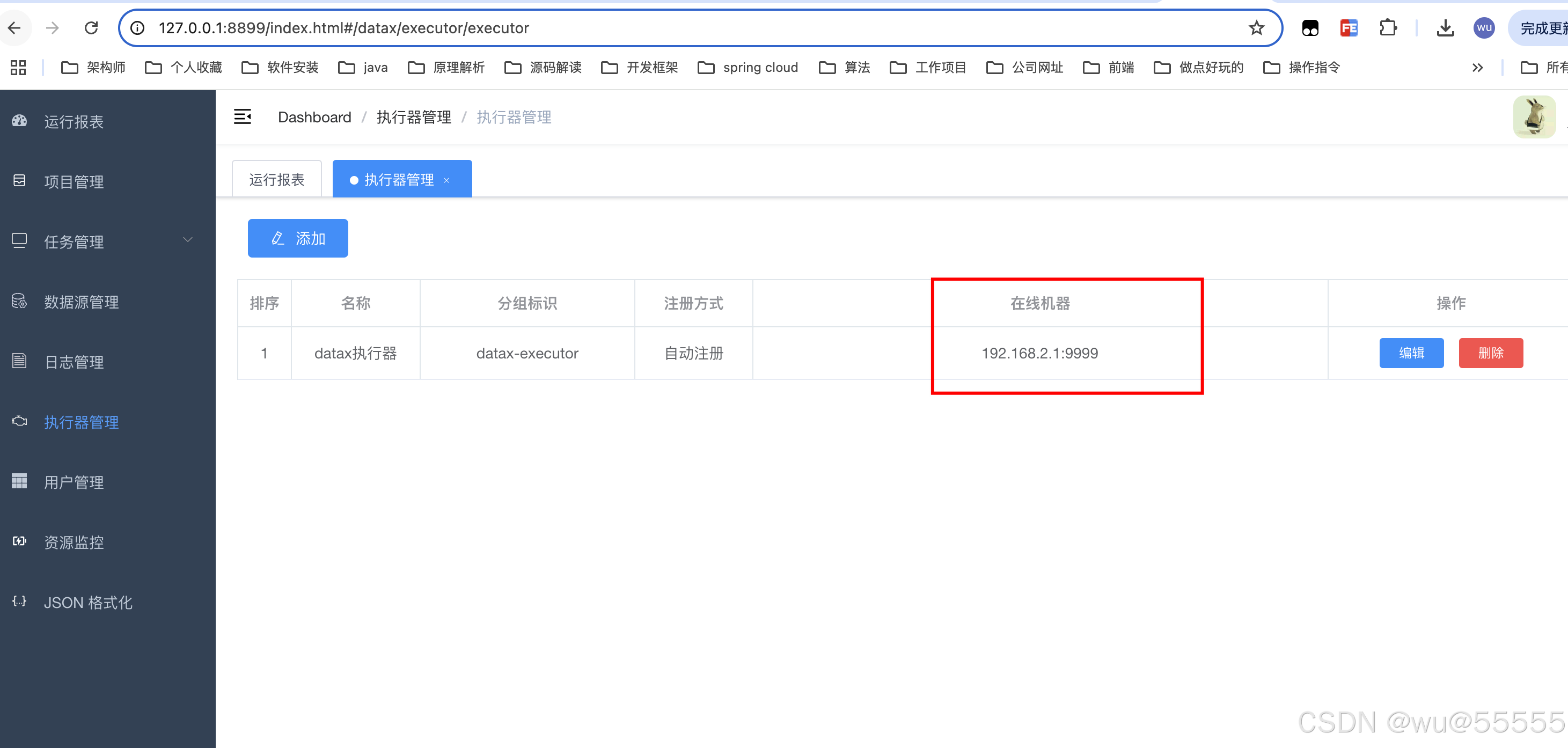Screen dimensions: 1568x748
Task: Click 删除 for datax执行器 row
Action: (1491, 353)
